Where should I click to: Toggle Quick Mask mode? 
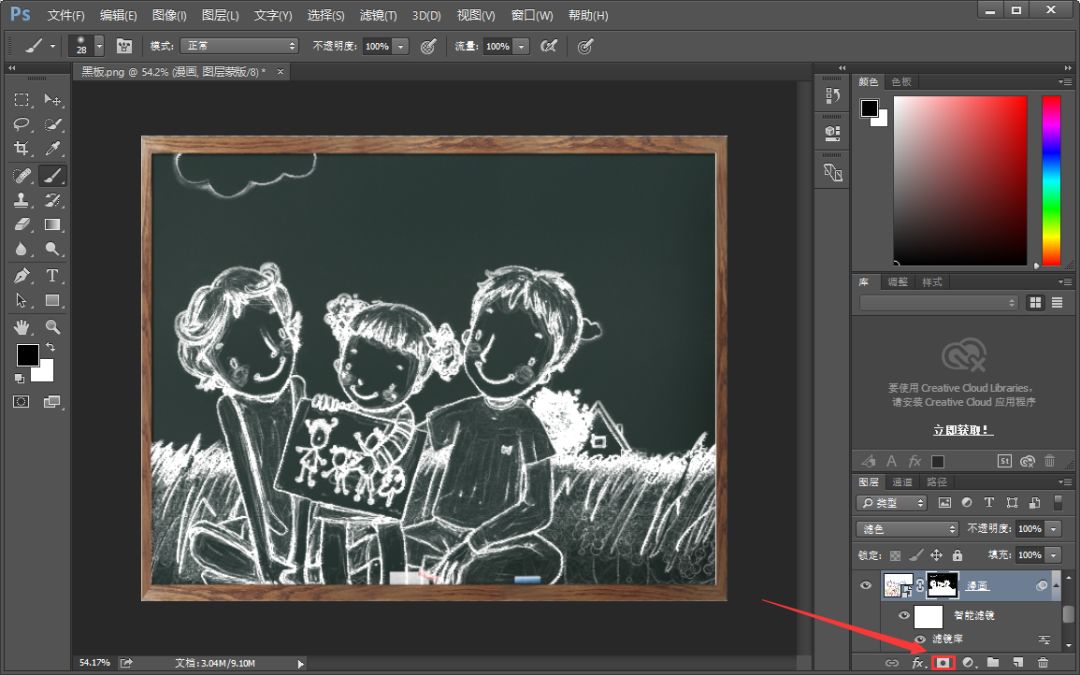tap(21, 402)
